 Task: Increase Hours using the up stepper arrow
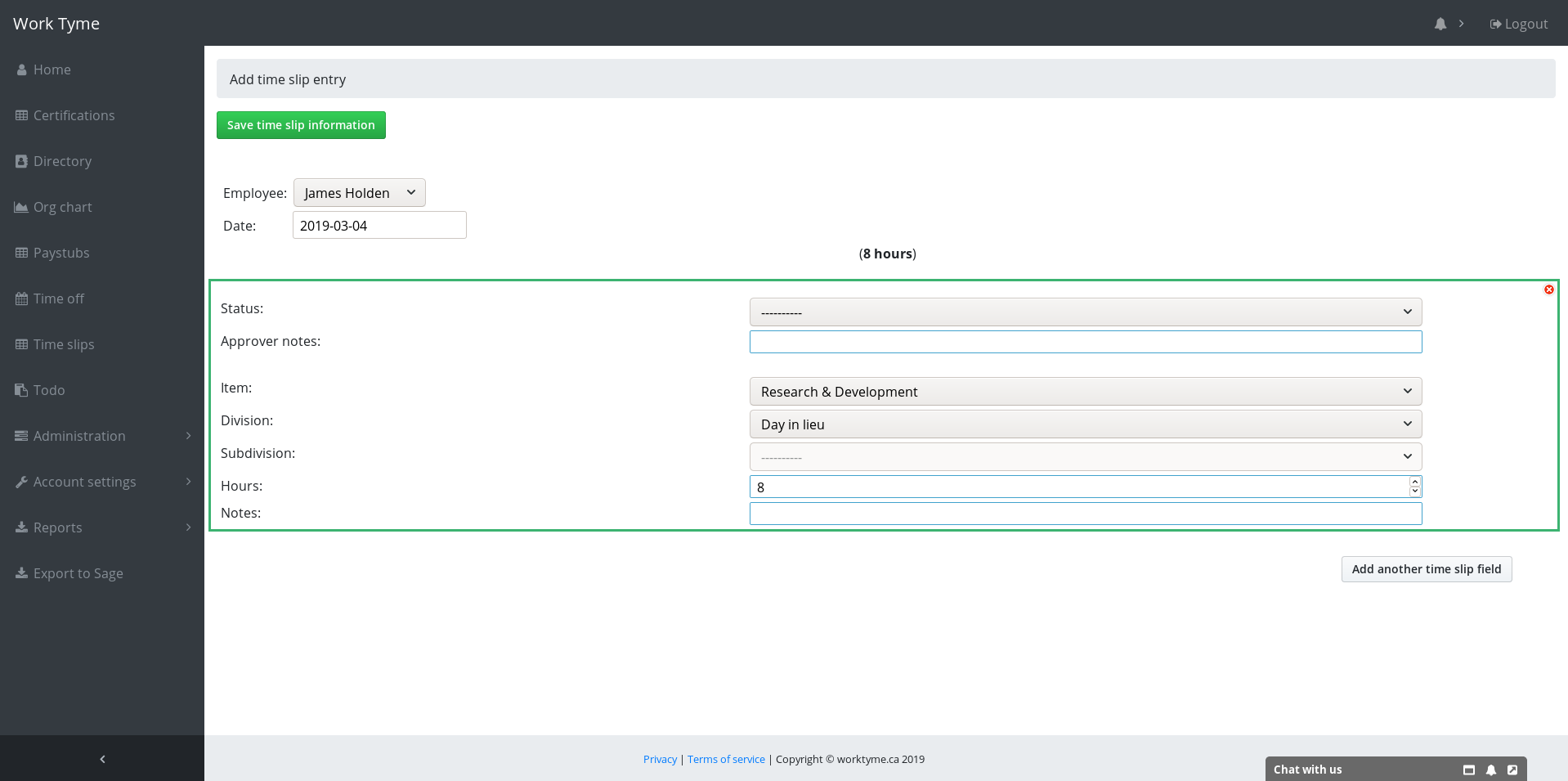pyautogui.click(x=1414, y=482)
